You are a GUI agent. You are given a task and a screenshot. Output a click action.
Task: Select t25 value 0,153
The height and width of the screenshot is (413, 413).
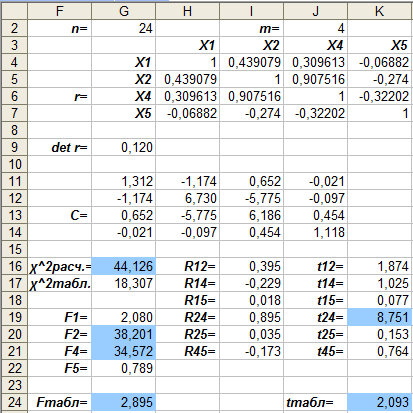point(379,334)
